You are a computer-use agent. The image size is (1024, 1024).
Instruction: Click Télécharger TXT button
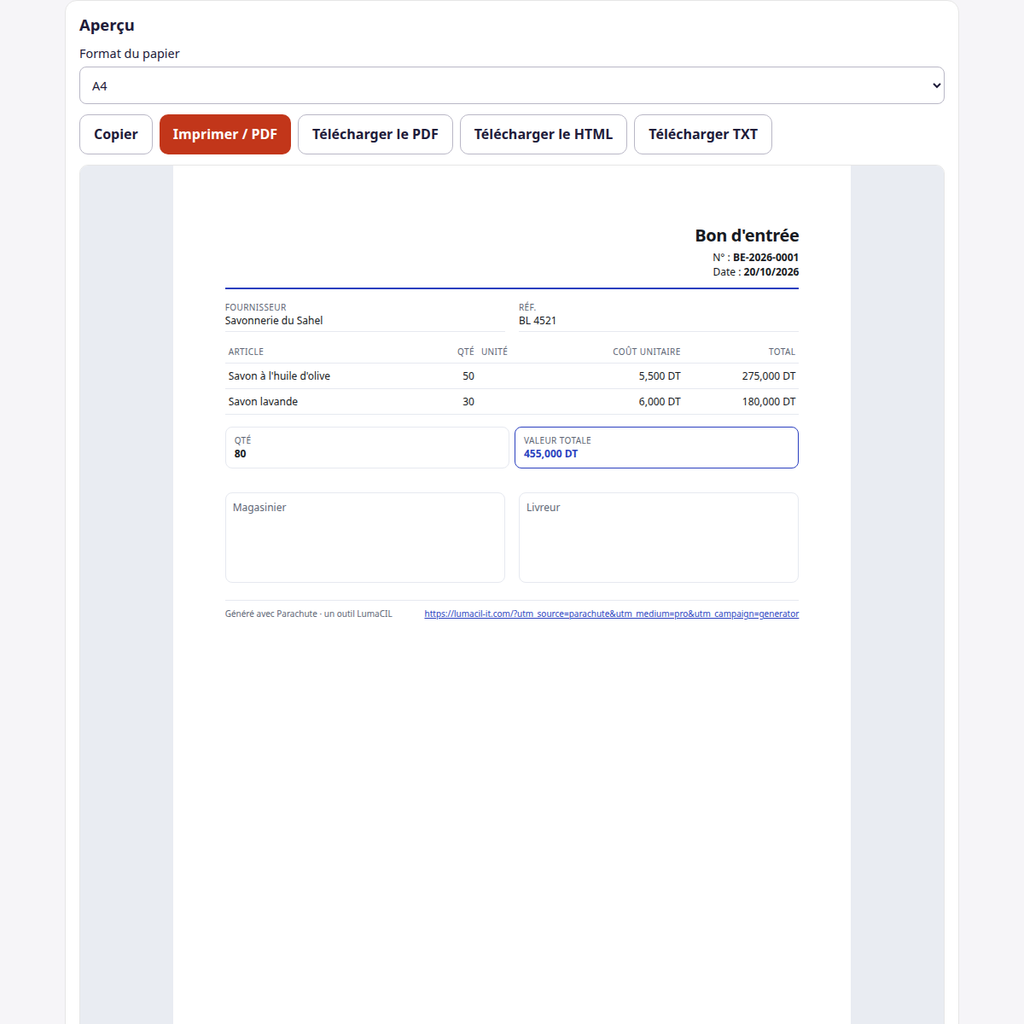point(703,135)
